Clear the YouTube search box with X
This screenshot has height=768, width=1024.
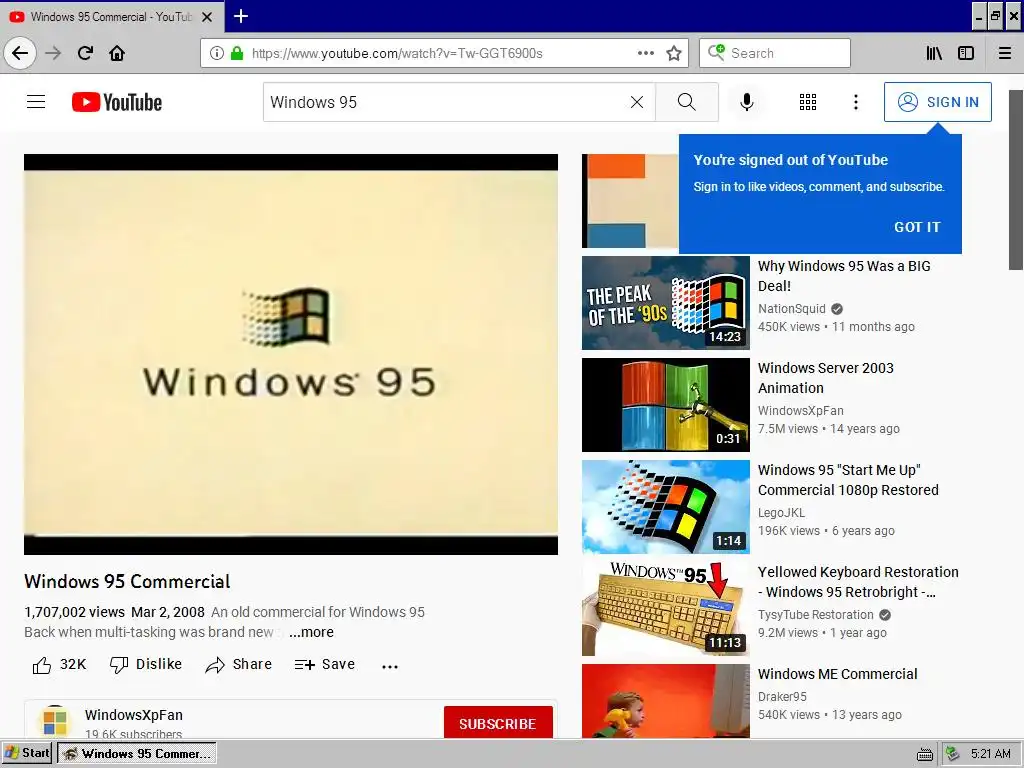tap(637, 102)
